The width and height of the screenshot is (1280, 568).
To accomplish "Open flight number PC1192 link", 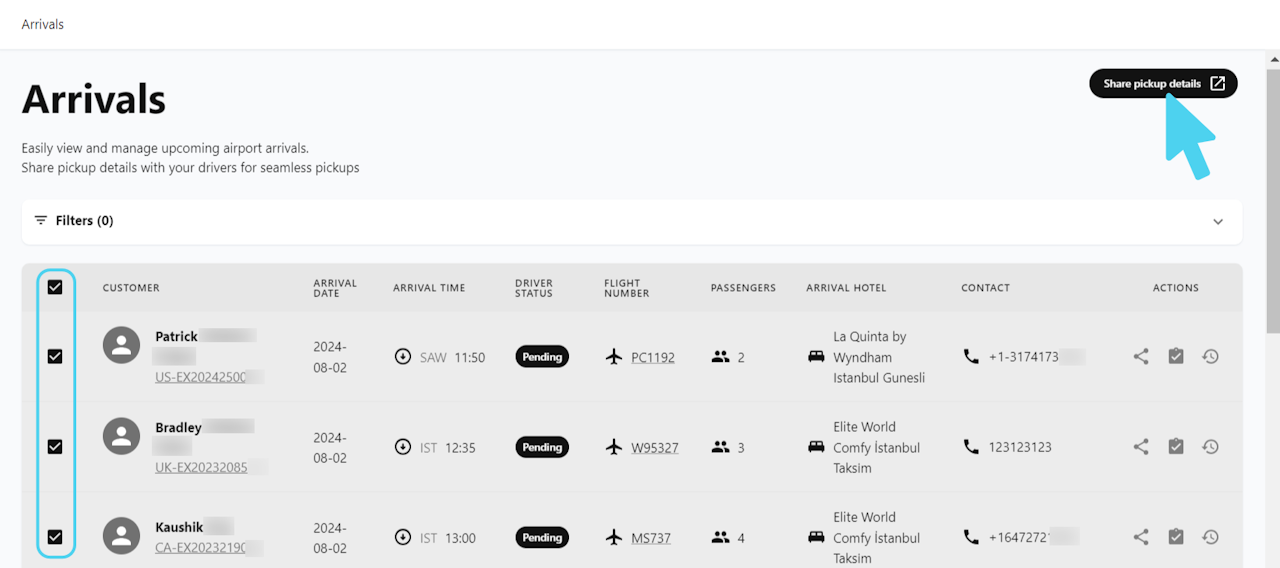I will [x=653, y=357].
